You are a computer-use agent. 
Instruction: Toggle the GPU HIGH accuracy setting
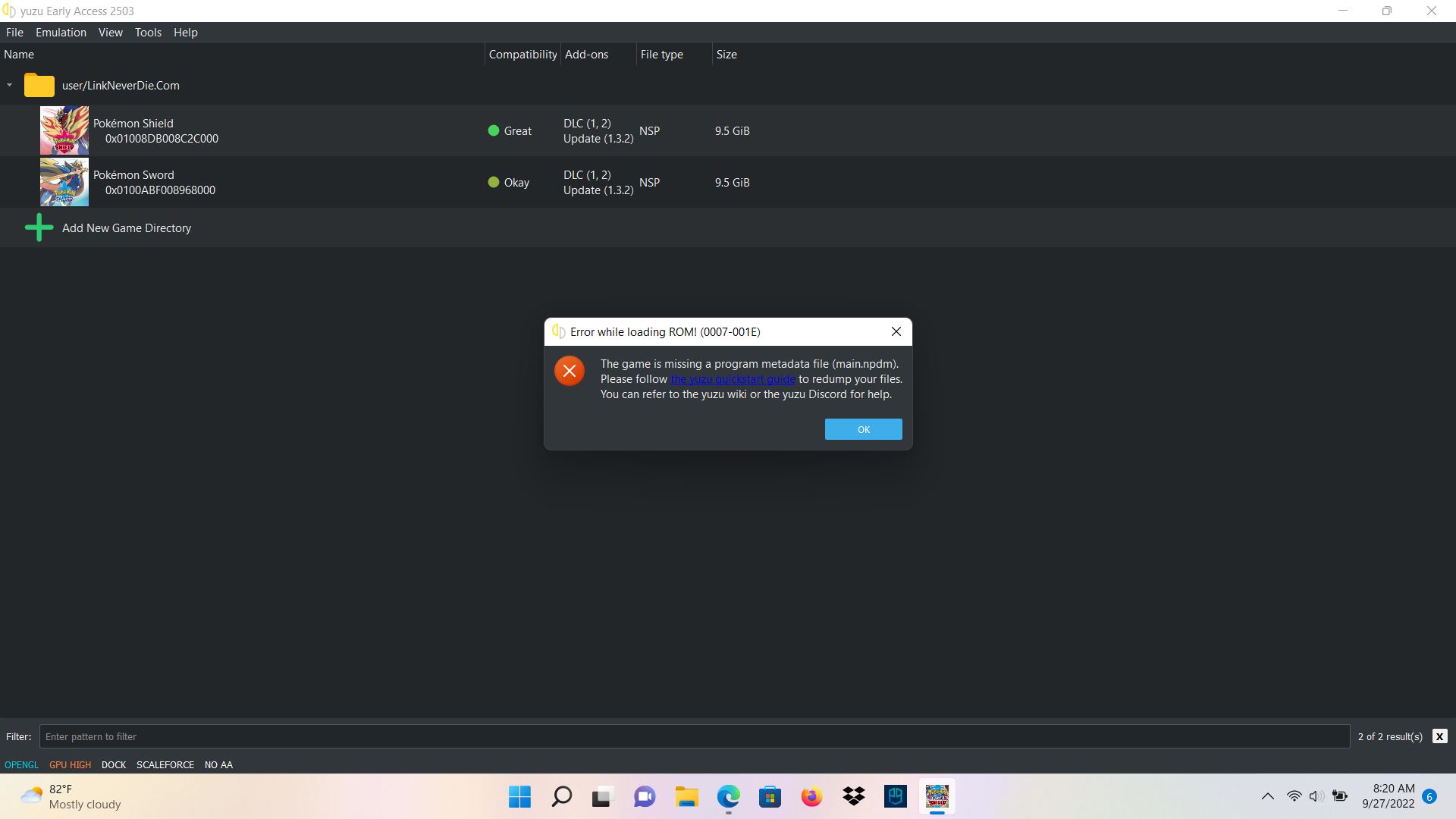coord(70,764)
